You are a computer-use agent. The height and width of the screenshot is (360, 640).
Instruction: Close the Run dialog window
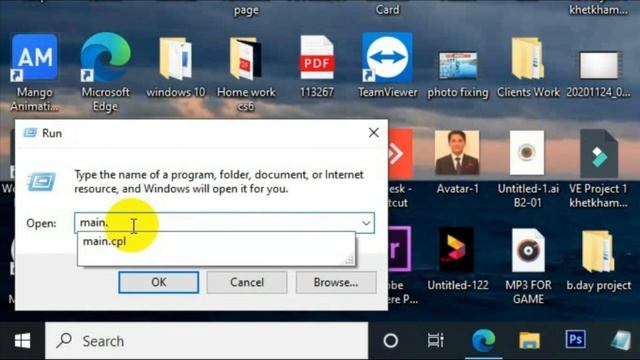tap(373, 133)
